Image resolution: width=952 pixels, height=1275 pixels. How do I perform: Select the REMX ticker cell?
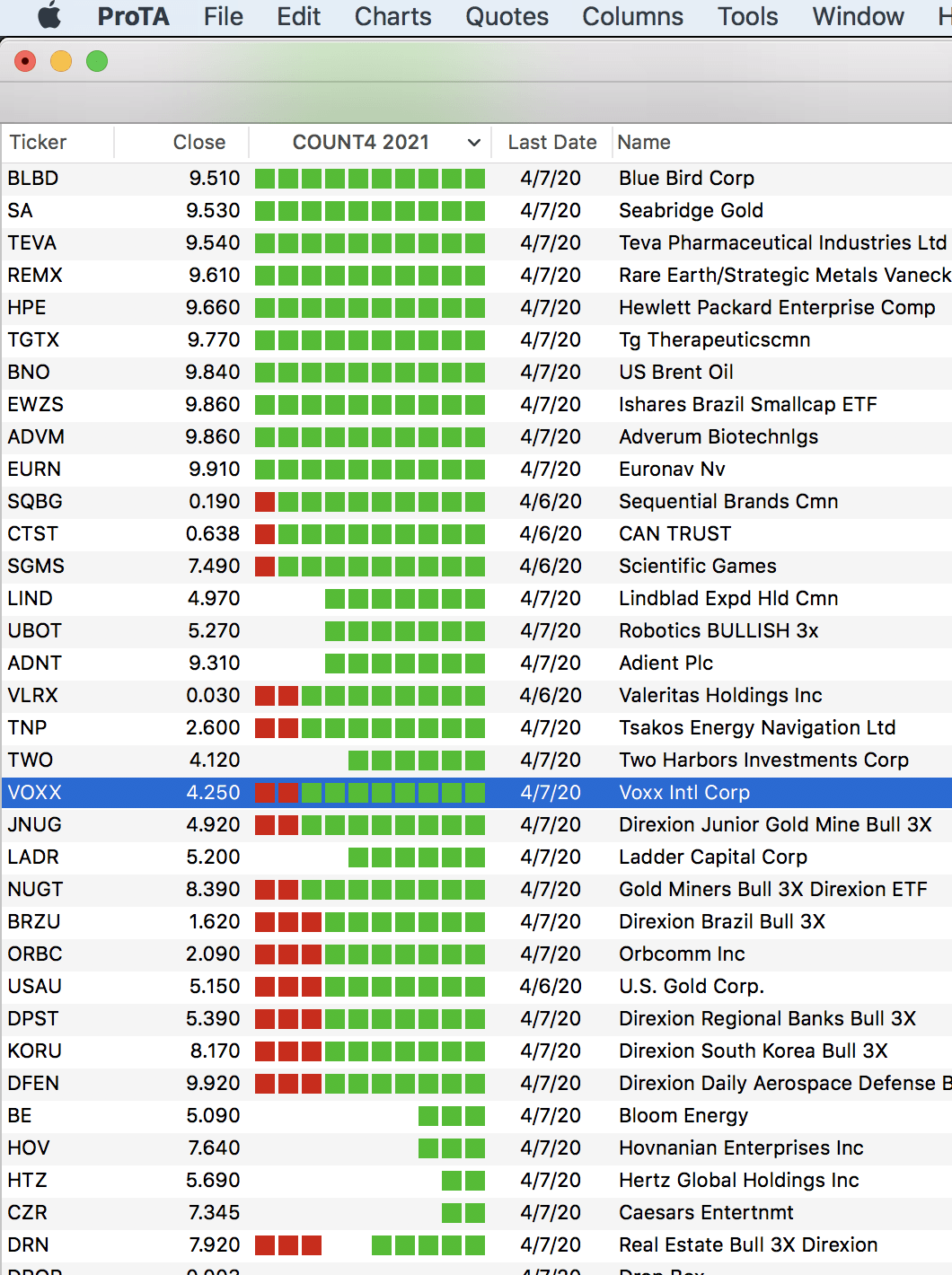tap(35, 276)
